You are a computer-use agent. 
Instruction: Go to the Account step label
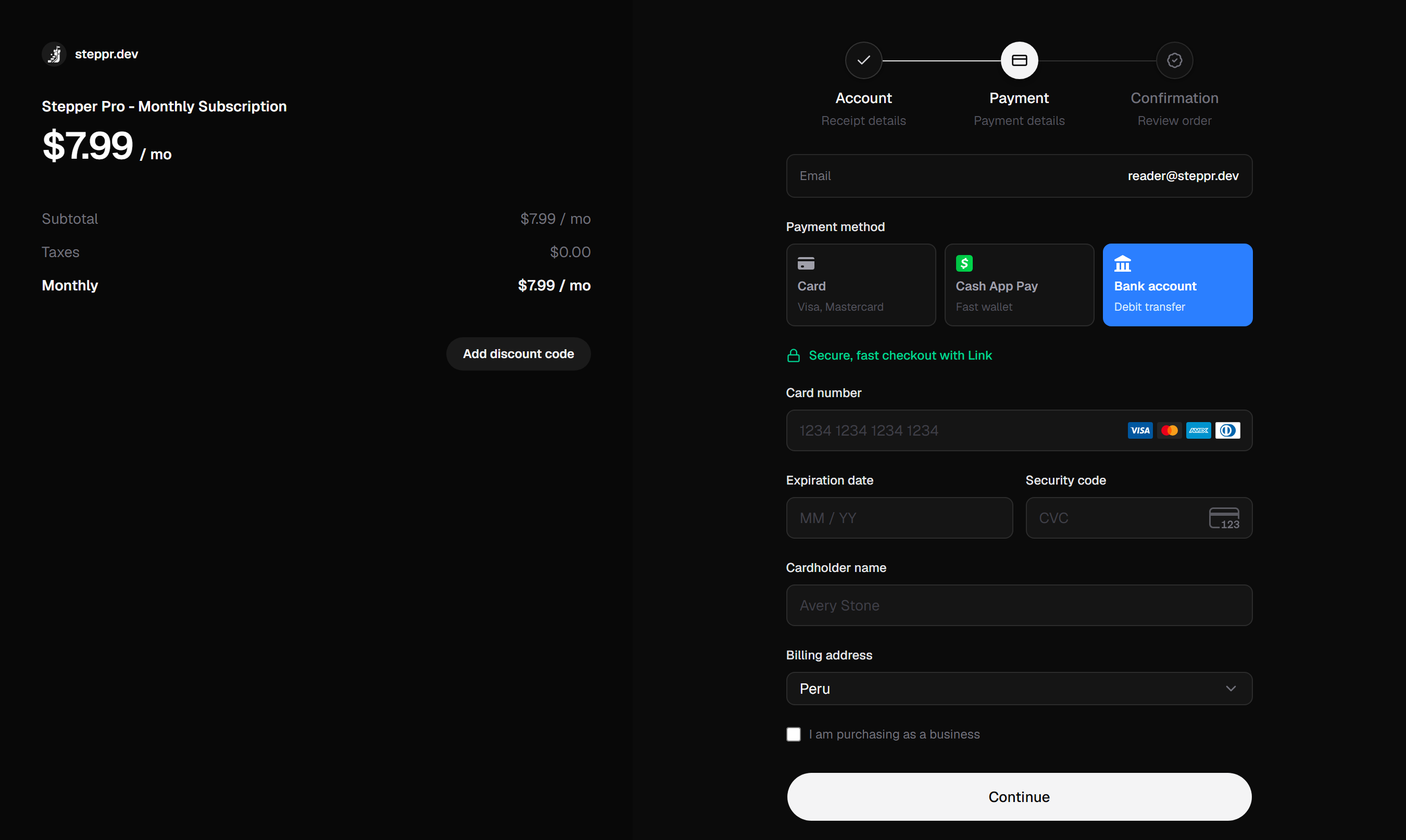coord(863,98)
